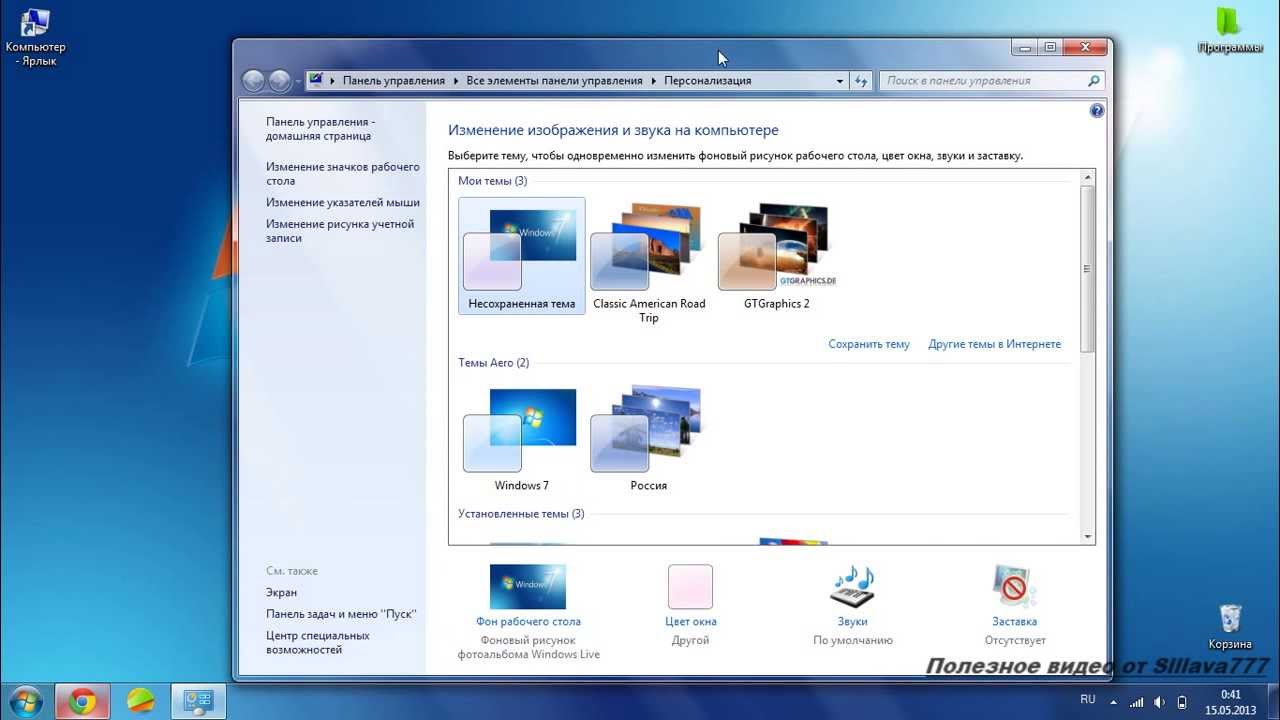
Task: Click theme list scrollbar down arrow
Action: (1088, 537)
